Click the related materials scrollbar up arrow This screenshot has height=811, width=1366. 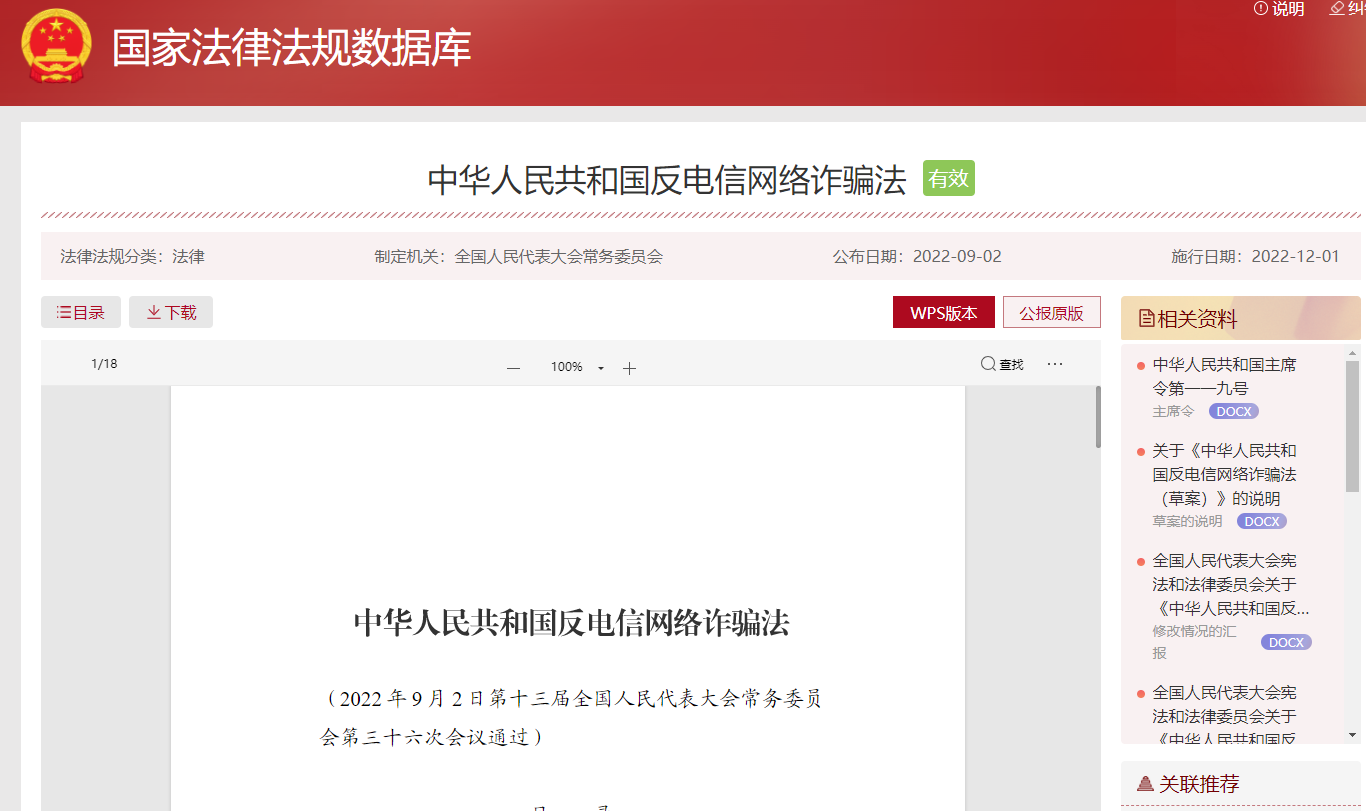tap(1352, 353)
